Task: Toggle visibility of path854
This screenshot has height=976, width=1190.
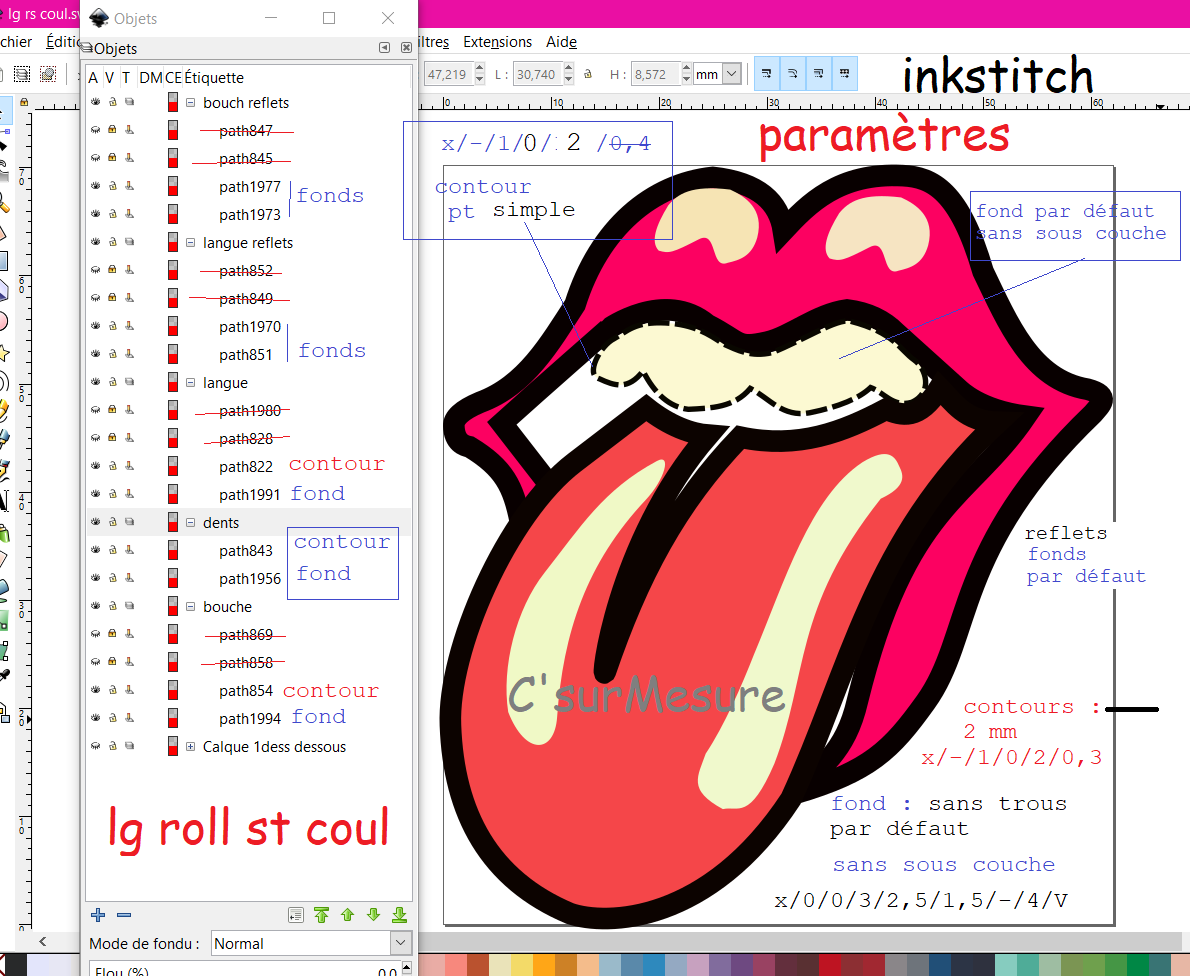Action: 96,690
